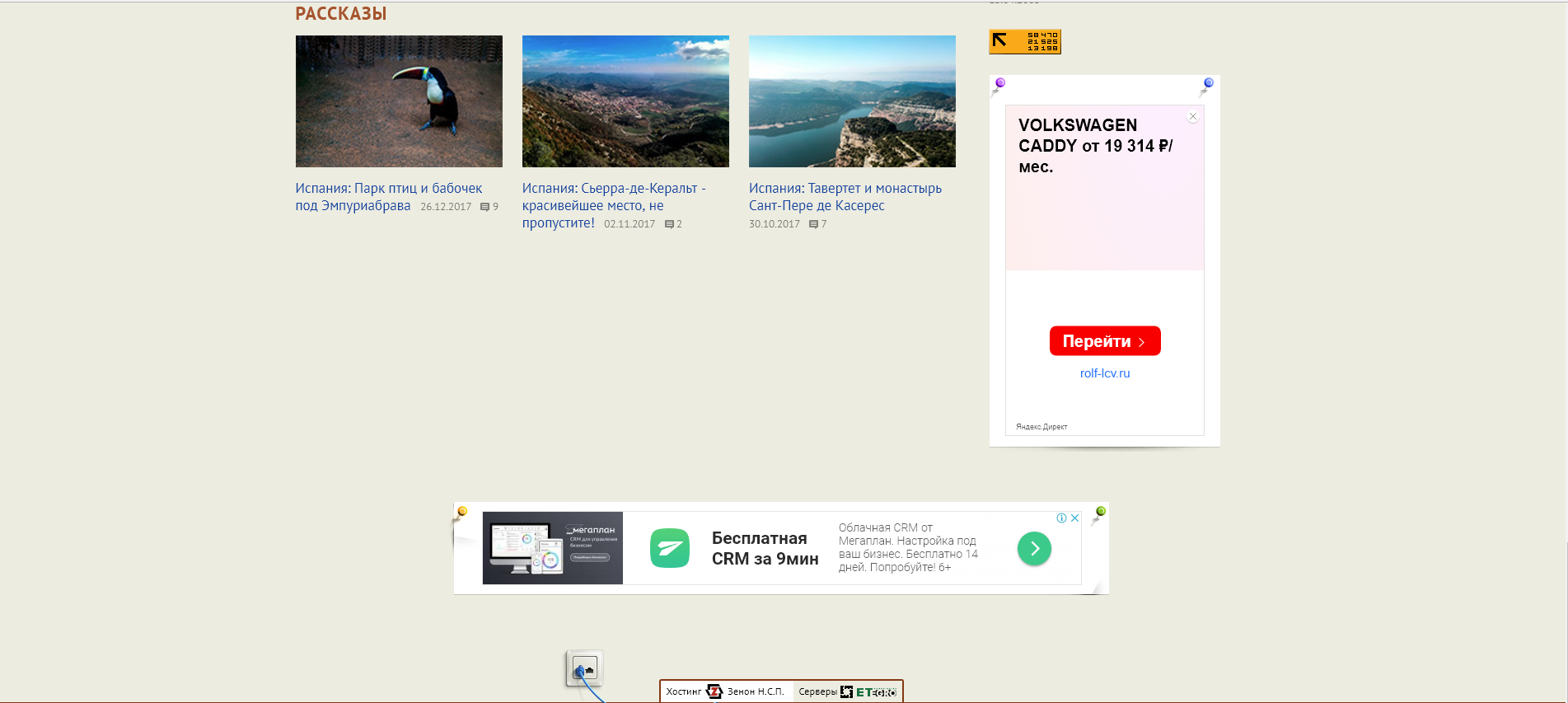Screen dimensions: 1568x703
Task: Open the Tavertet river landscape thumbnail
Action: [x=852, y=101]
